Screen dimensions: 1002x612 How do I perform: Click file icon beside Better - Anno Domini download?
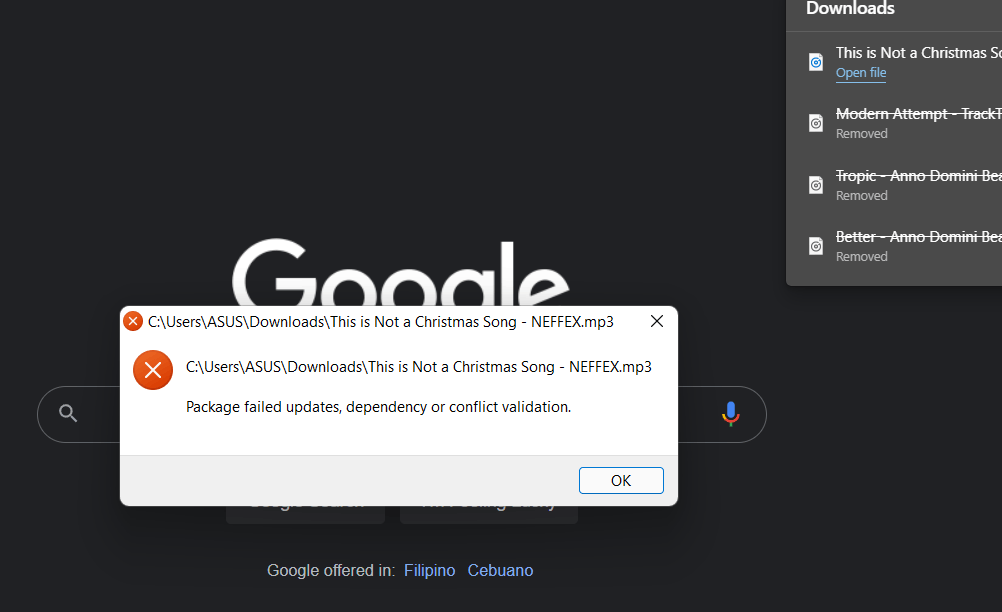pos(816,246)
